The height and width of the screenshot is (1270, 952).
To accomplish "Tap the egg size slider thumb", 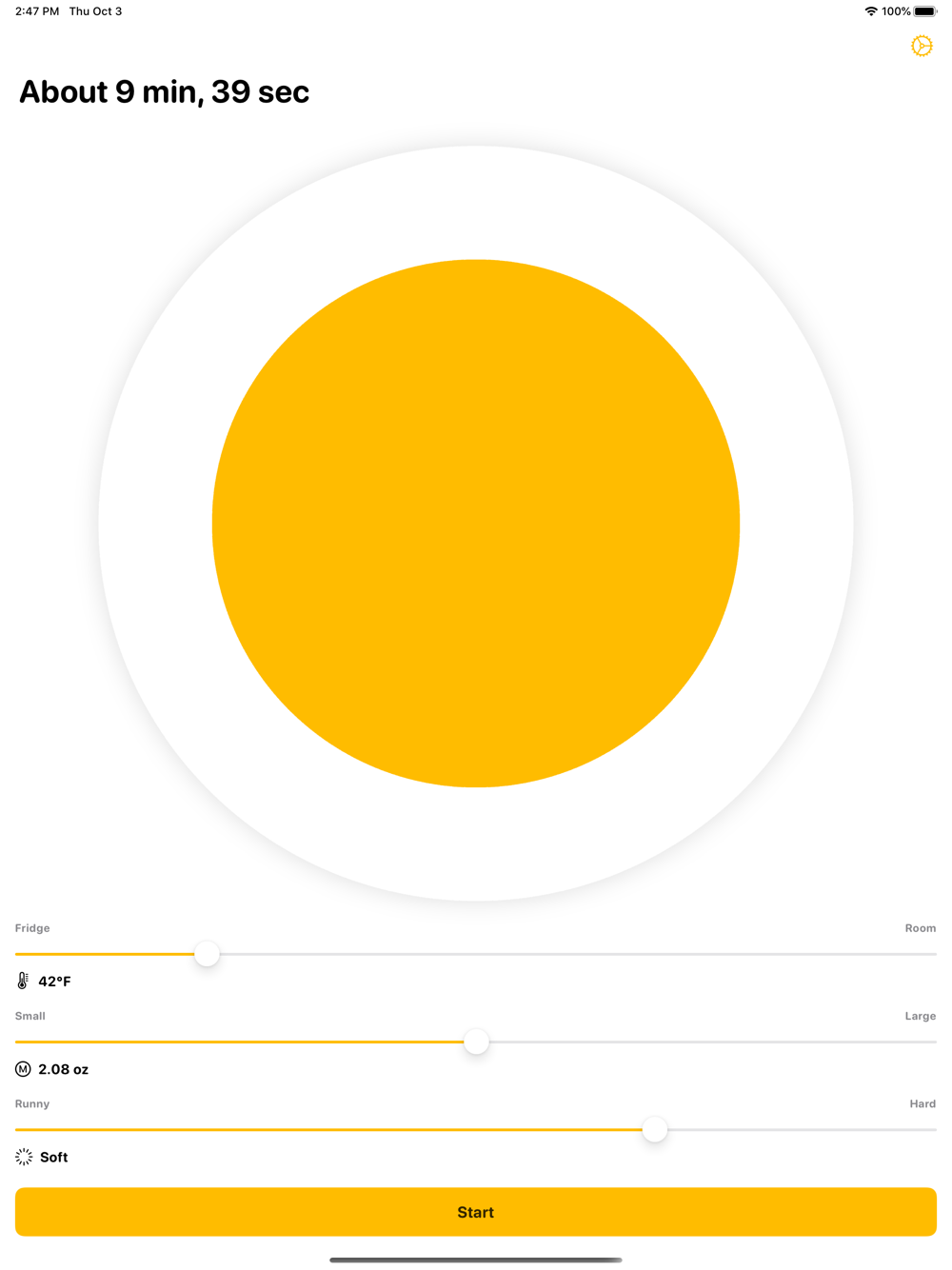I will (x=476, y=1042).
